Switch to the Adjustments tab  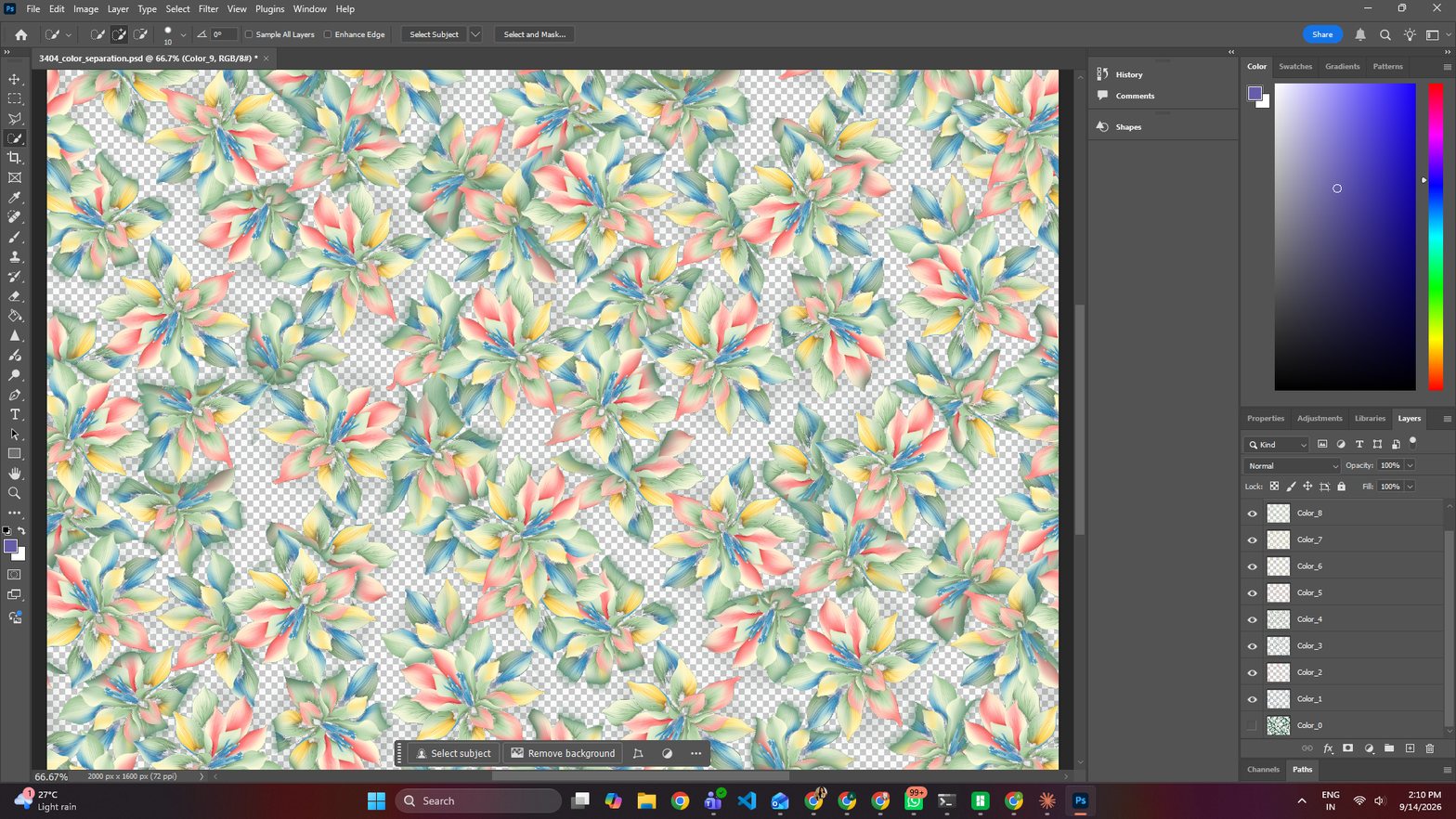coord(1319,419)
